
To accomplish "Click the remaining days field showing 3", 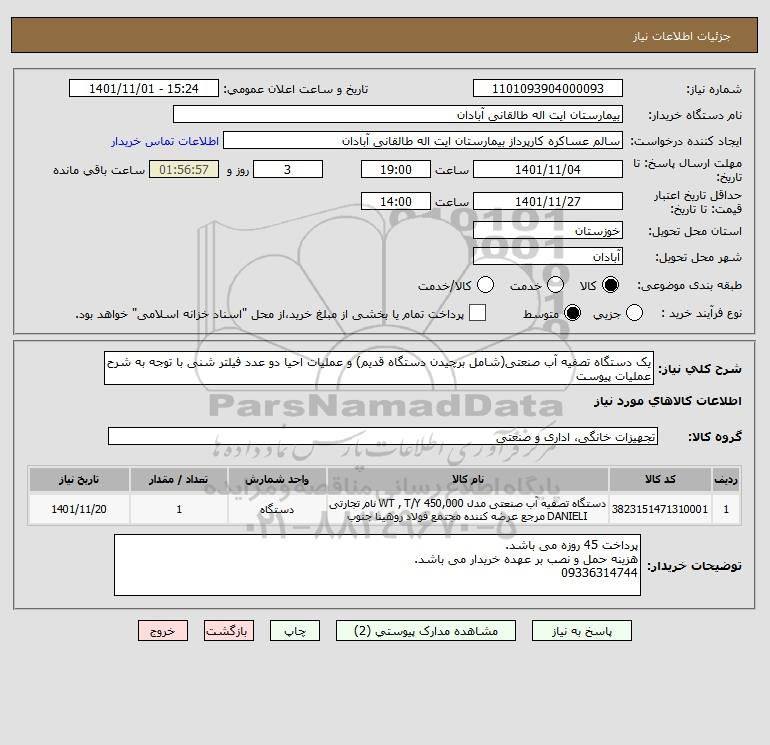I will [x=288, y=169].
